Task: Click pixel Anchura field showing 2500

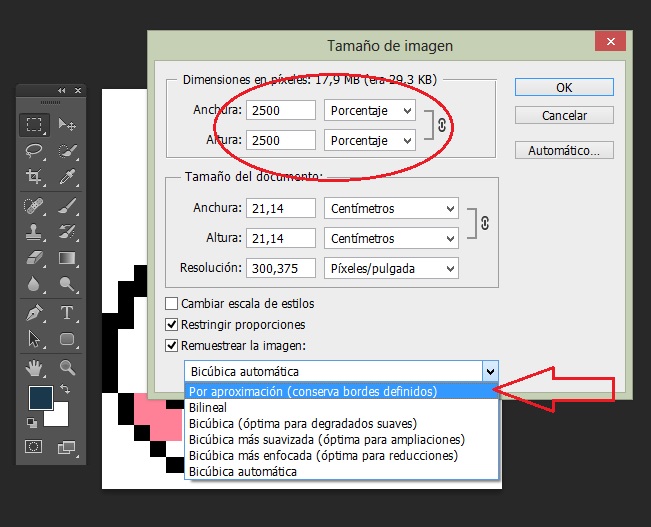Action: (x=281, y=110)
